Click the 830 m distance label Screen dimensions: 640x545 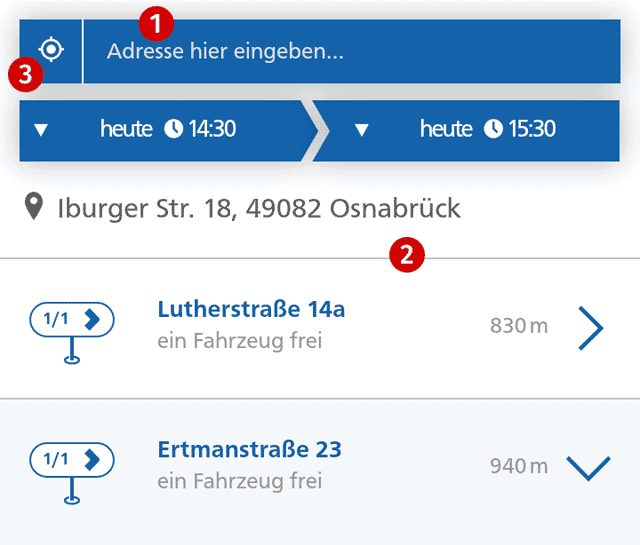click(x=518, y=326)
